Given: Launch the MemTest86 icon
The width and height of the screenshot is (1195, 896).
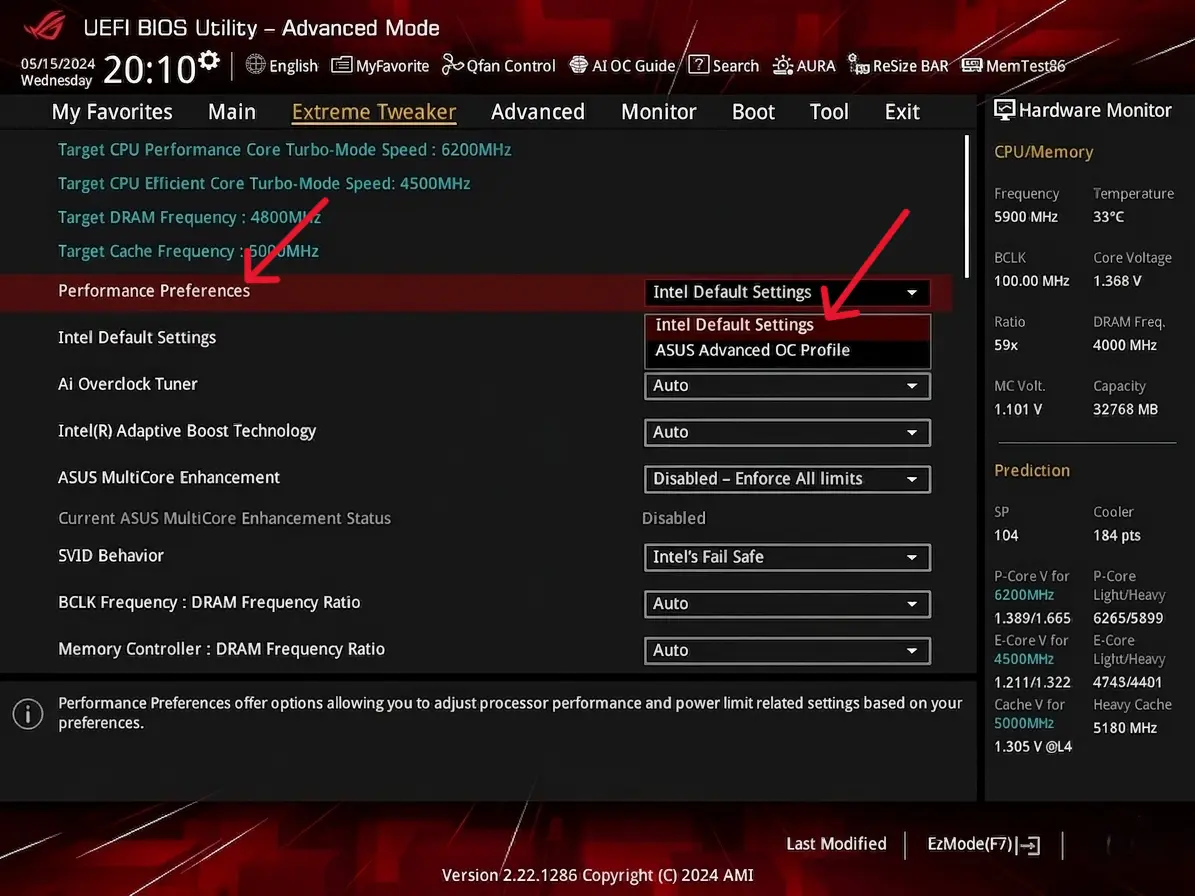Looking at the screenshot, I should pyautogui.click(x=972, y=65).
